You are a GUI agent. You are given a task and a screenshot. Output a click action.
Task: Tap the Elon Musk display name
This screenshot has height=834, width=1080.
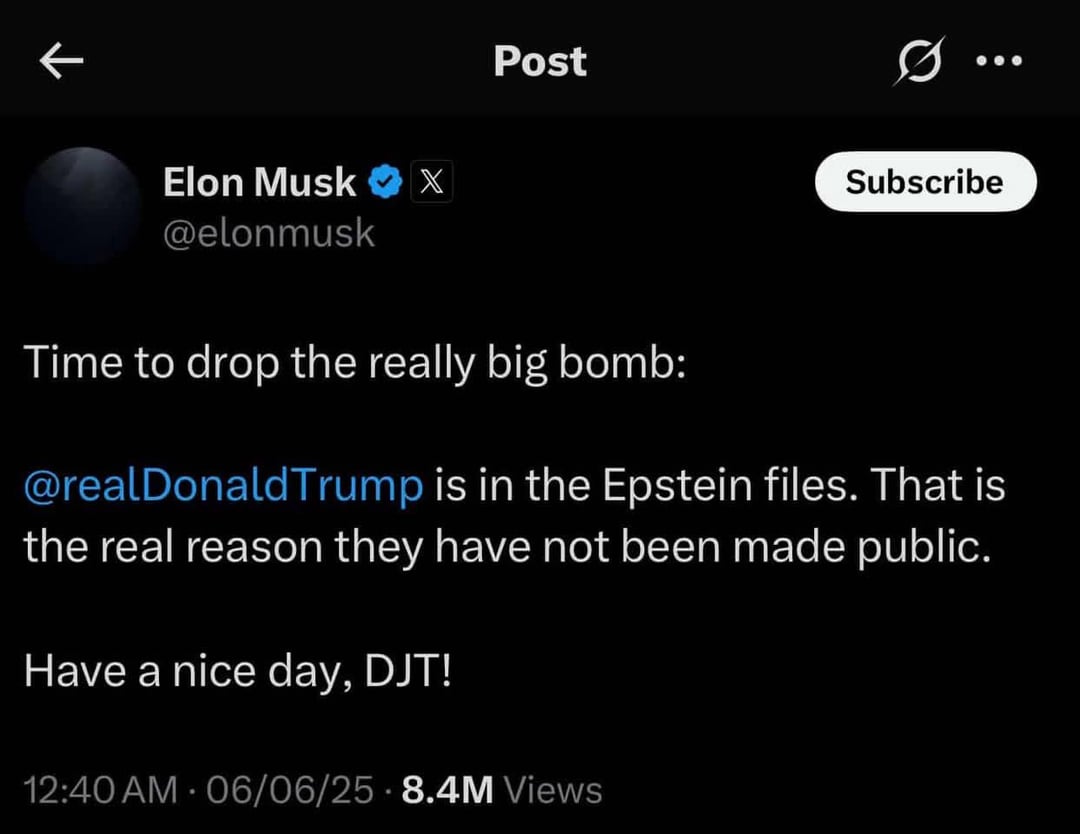point(259,182)
